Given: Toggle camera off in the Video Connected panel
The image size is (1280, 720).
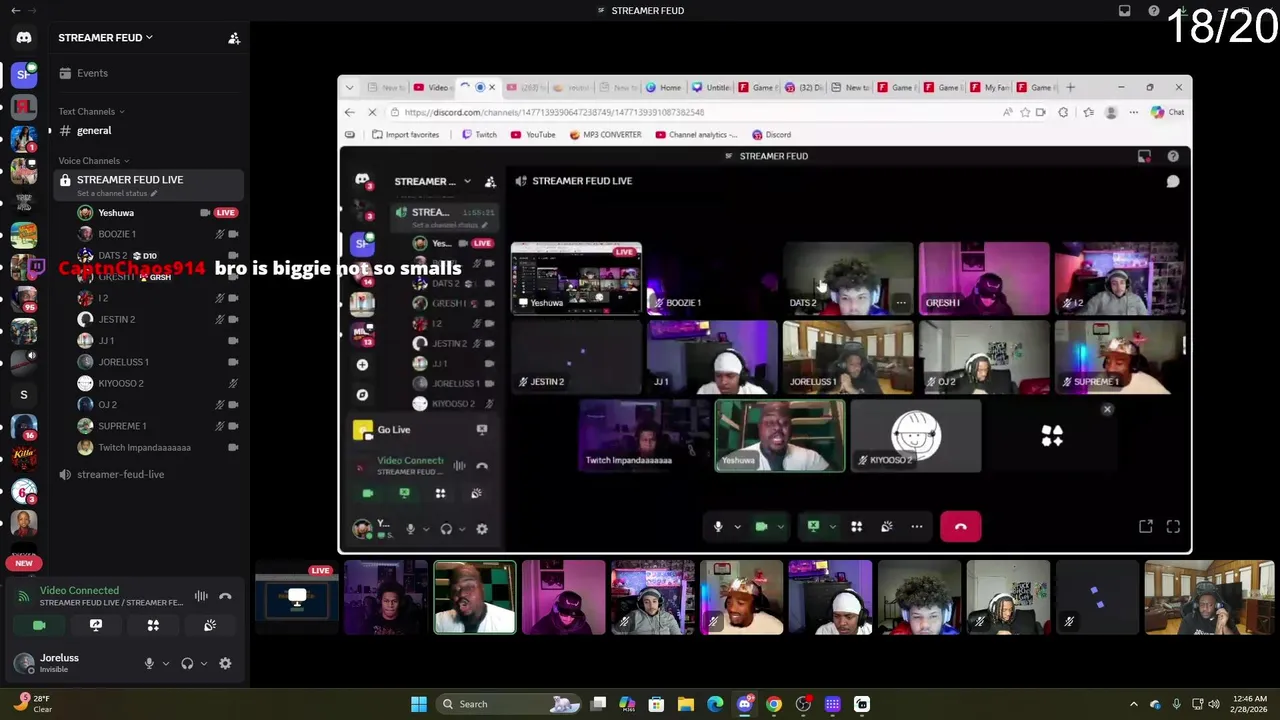Looking at the screenshot, I should coord(39,625).
